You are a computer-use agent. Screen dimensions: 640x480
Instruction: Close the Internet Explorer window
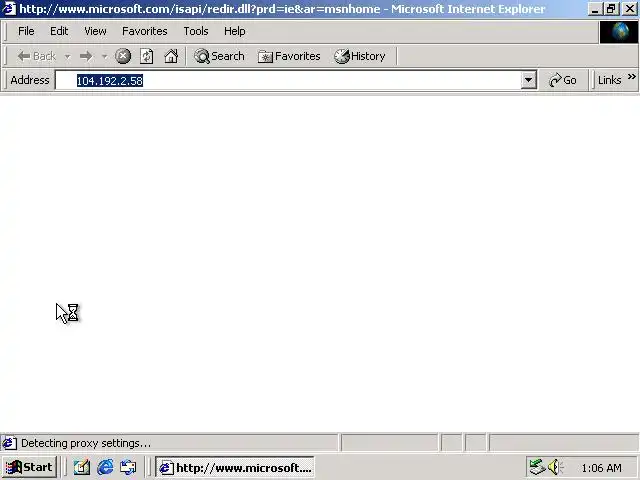pyautogui.click(x=630, y=9)
